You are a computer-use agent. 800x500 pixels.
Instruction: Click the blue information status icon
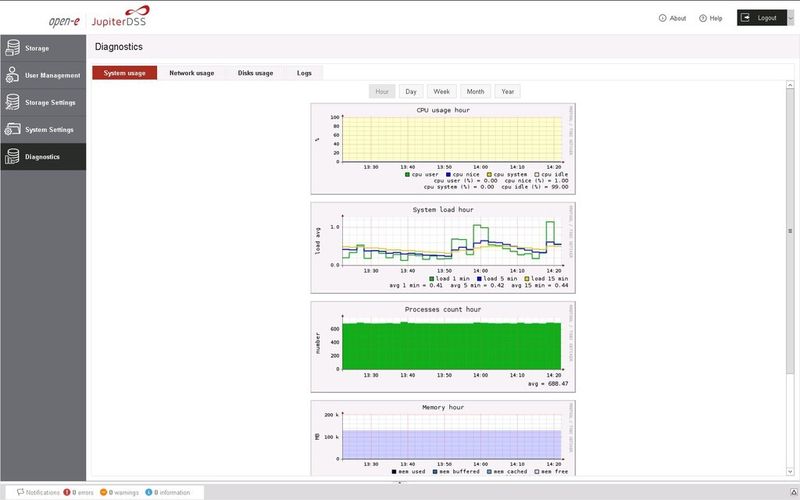(149, 492)
